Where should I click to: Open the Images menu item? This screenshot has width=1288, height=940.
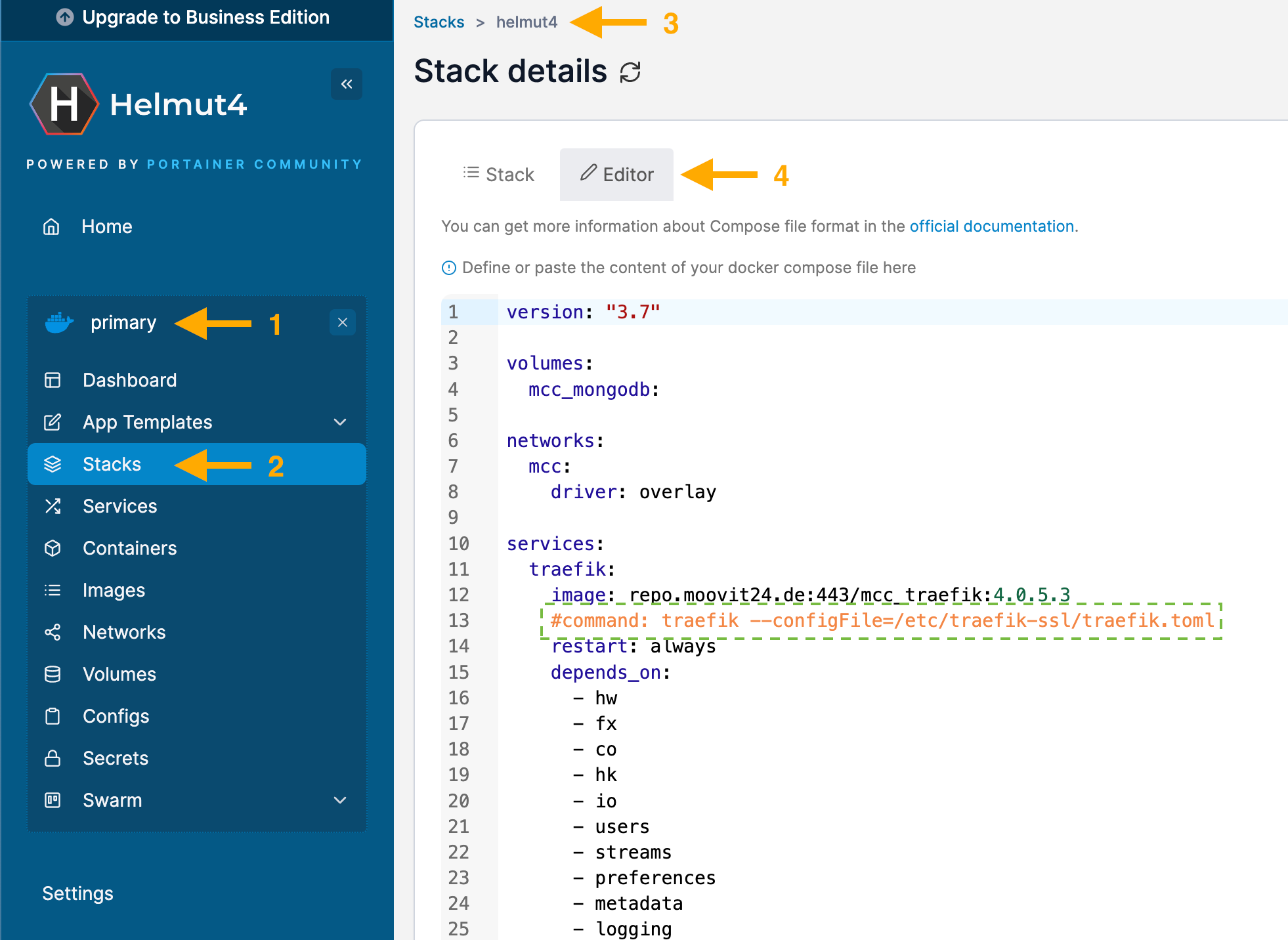[x=114, y=590]
